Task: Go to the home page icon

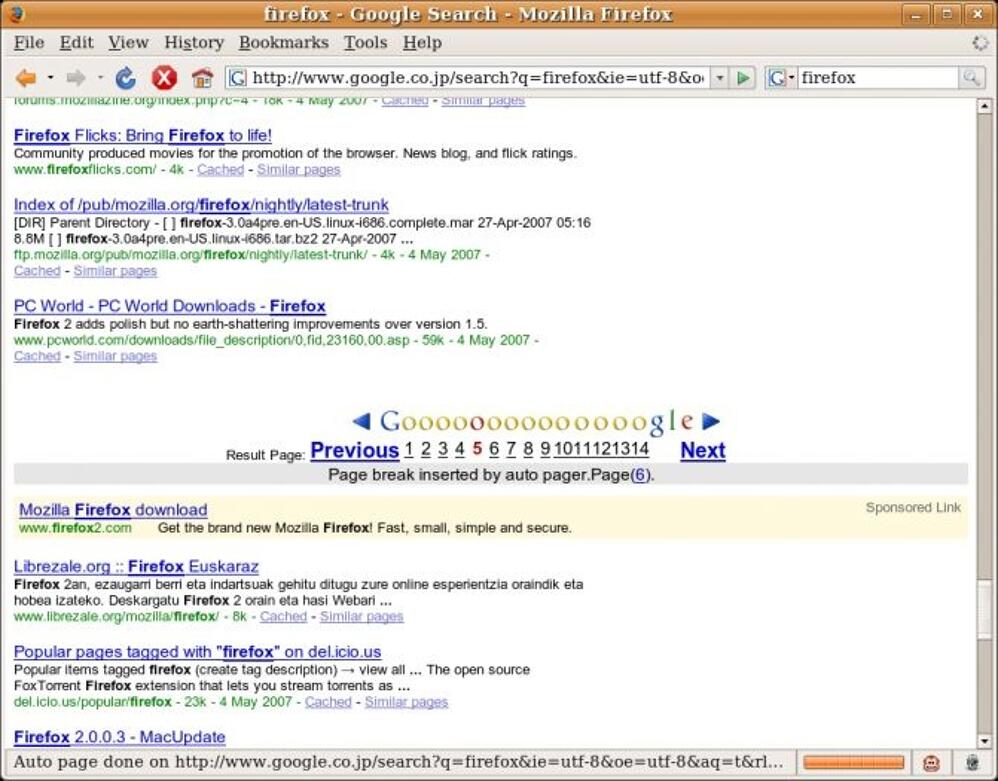Action: tap(202, 78)
